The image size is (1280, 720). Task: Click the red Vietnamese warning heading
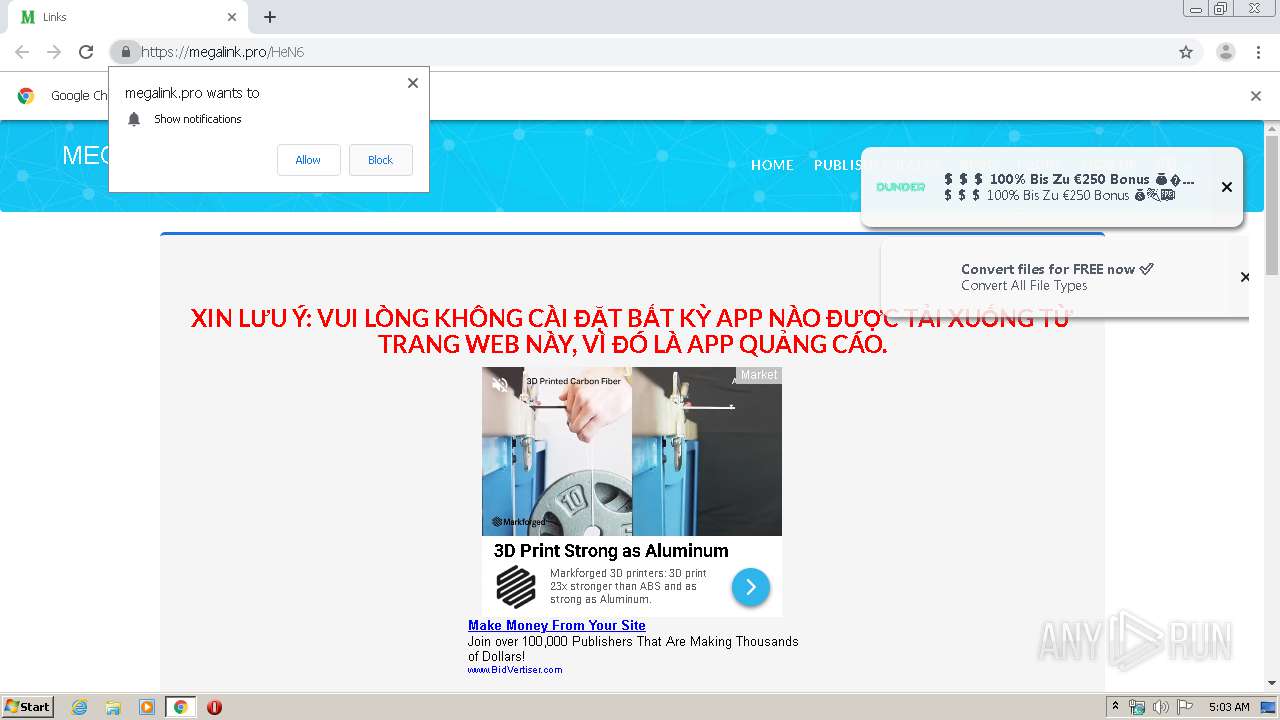(x=632, y=331)
